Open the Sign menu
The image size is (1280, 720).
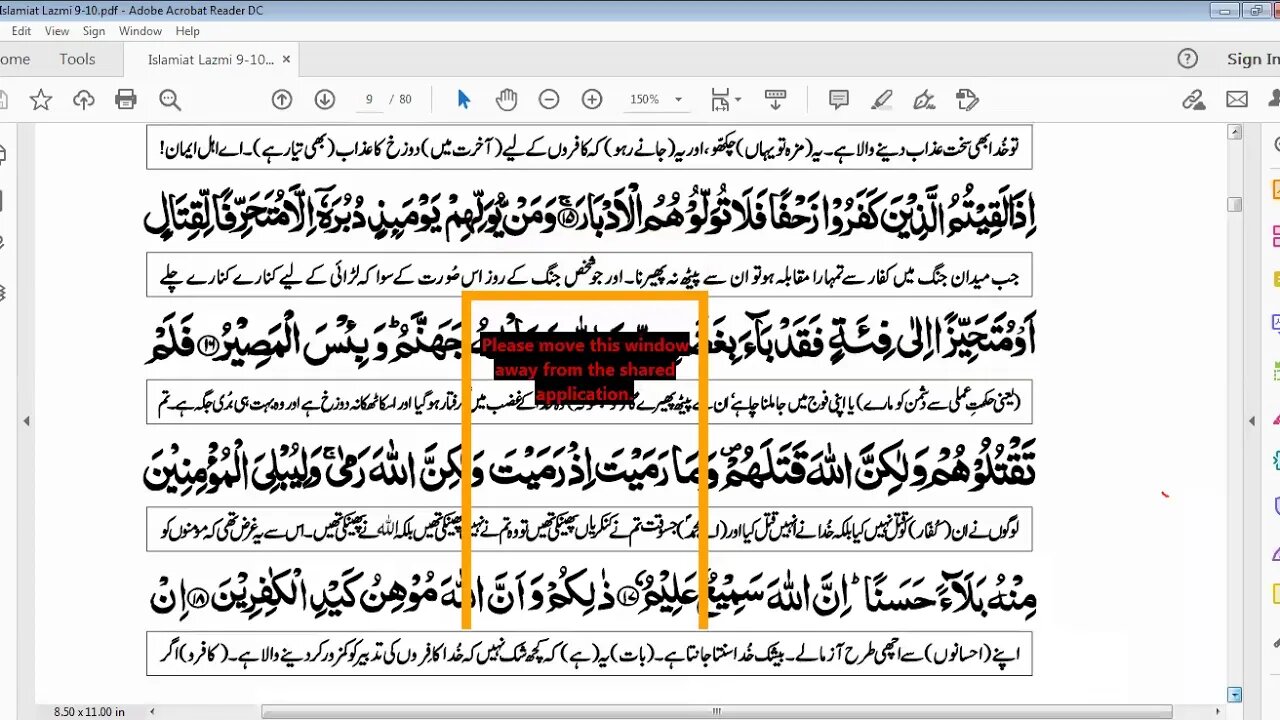click(94, 31)
